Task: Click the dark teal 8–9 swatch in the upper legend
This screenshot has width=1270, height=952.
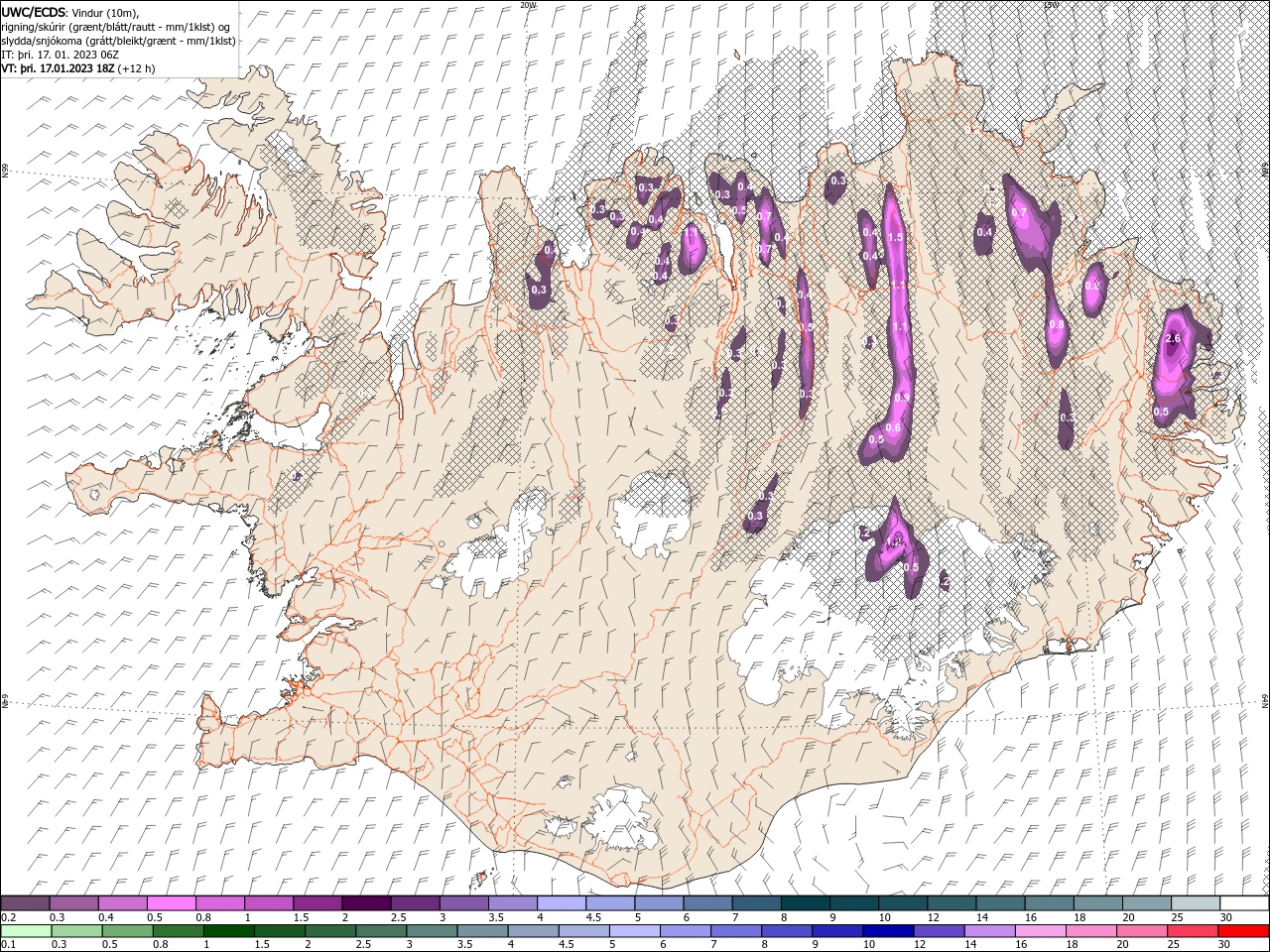Action: coord(806,903)
